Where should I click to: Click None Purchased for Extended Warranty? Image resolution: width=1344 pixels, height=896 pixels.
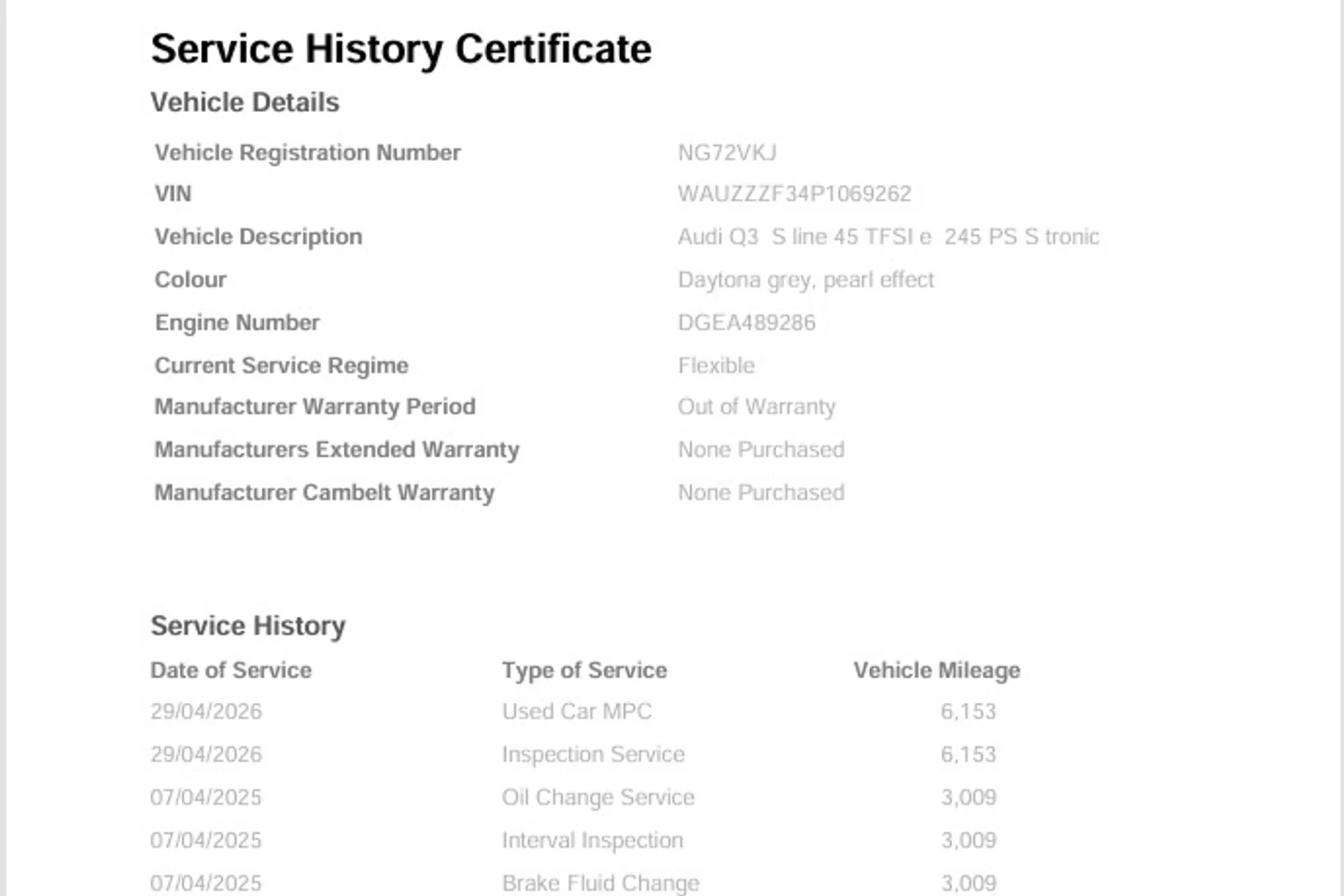coord(760,449)
